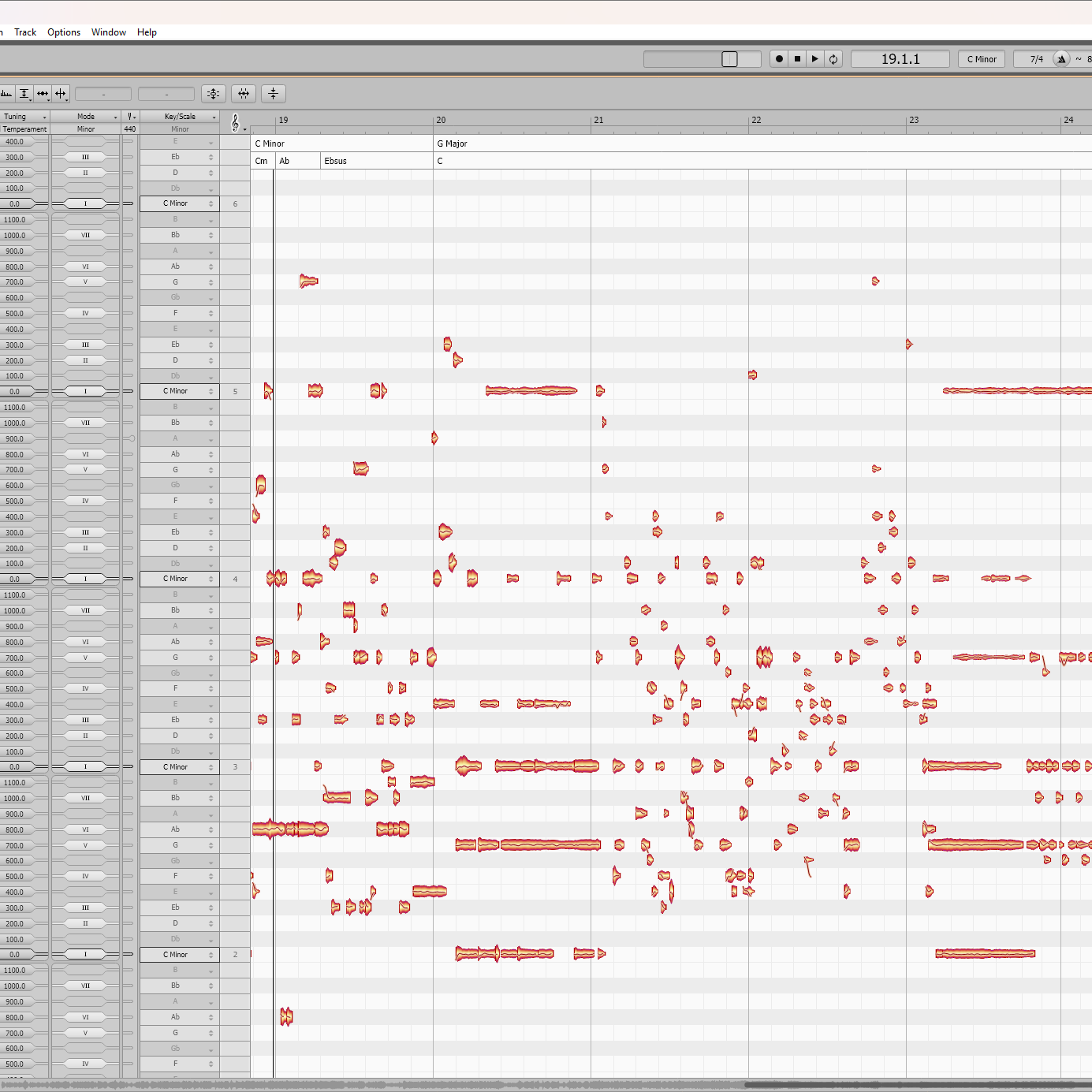Screen dimensions: 1092x1092
Task: Toggle the amplitude display tool at toolbar left
Action: pos(6,94)
